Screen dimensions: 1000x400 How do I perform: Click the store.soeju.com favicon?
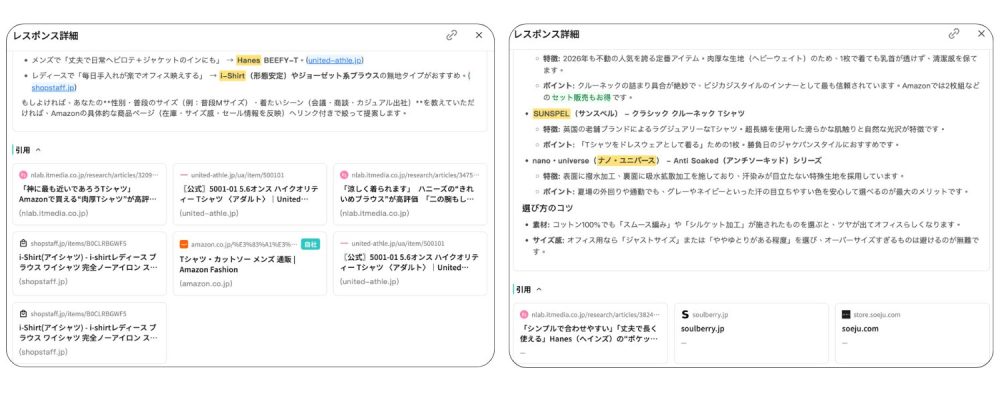pos(846,315)
